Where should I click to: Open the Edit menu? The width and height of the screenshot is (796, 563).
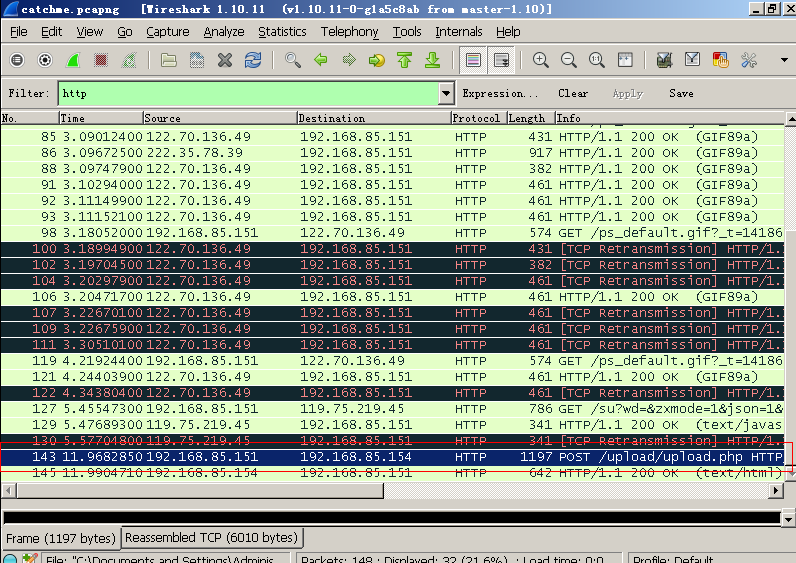tap(51, 32)
